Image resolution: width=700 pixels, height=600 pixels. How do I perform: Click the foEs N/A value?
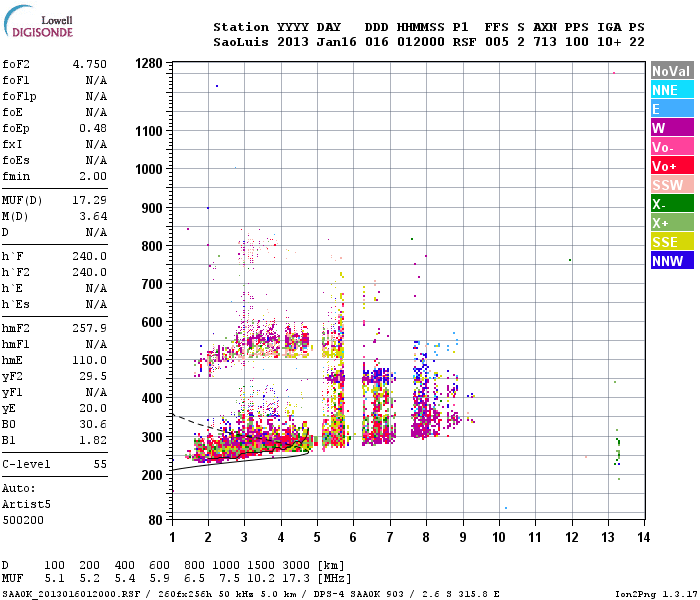(96, 160)
